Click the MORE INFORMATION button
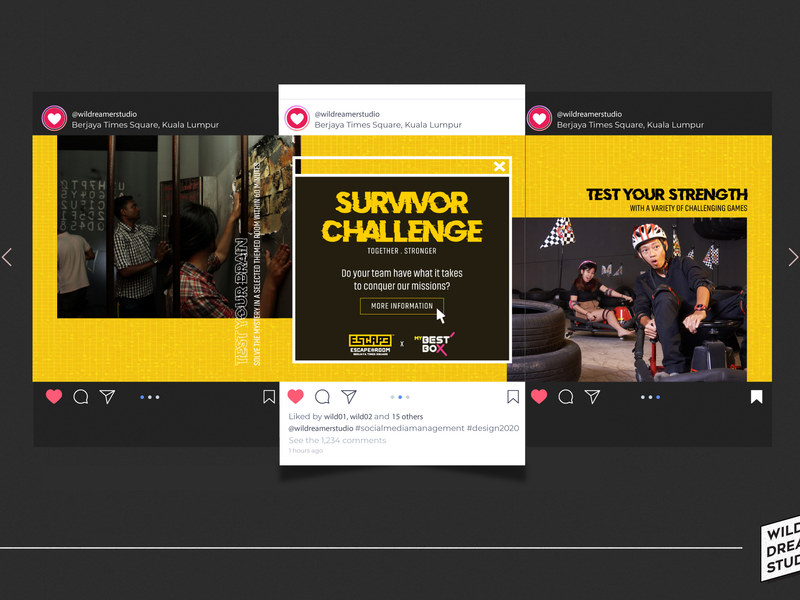Viewport: 800px width, 600px height. (x=402, y=306)
